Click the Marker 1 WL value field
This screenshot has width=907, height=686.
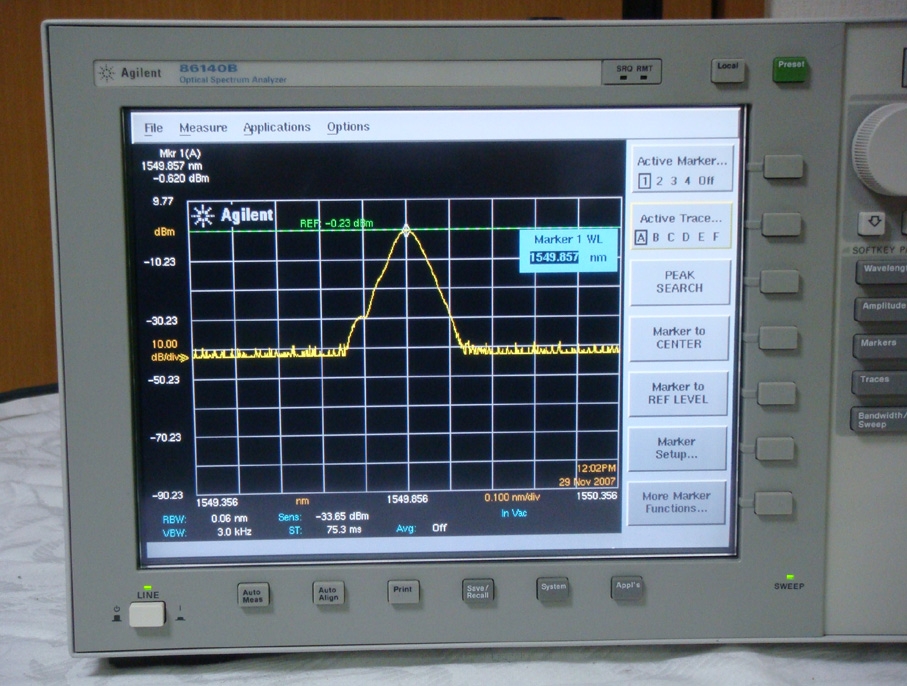(x=554, y=257)
